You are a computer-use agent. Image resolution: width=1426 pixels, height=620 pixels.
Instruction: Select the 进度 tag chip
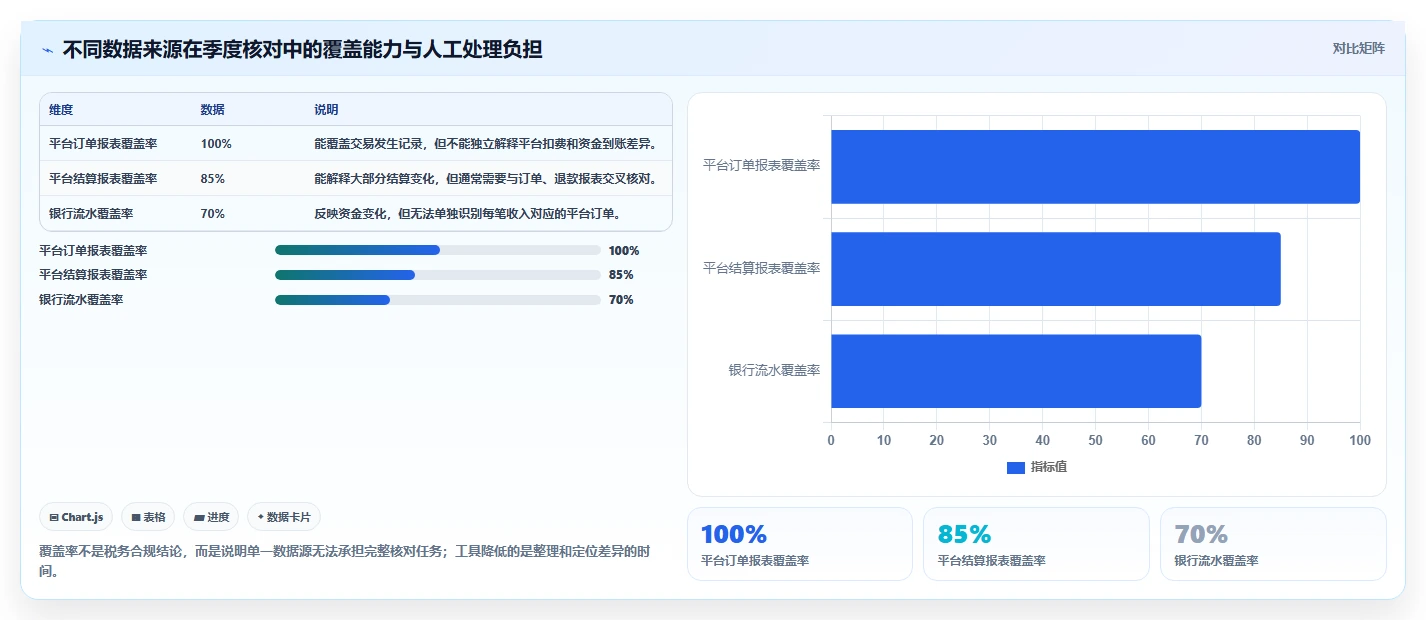tap(211, 517)
